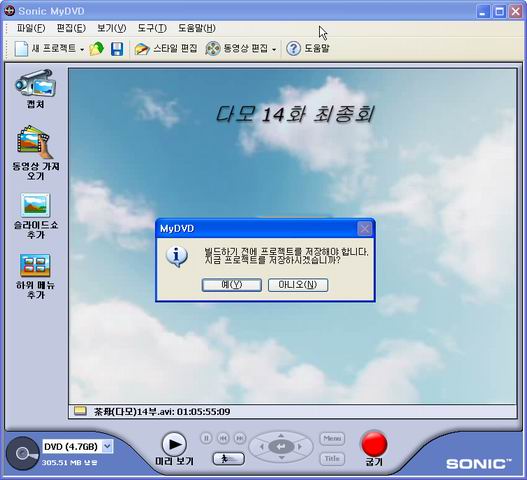Open the 편집(E) menu
Image resolution: width=527 pixels, height=480 pixels.
pyautogui.click(x=71, y=28)
